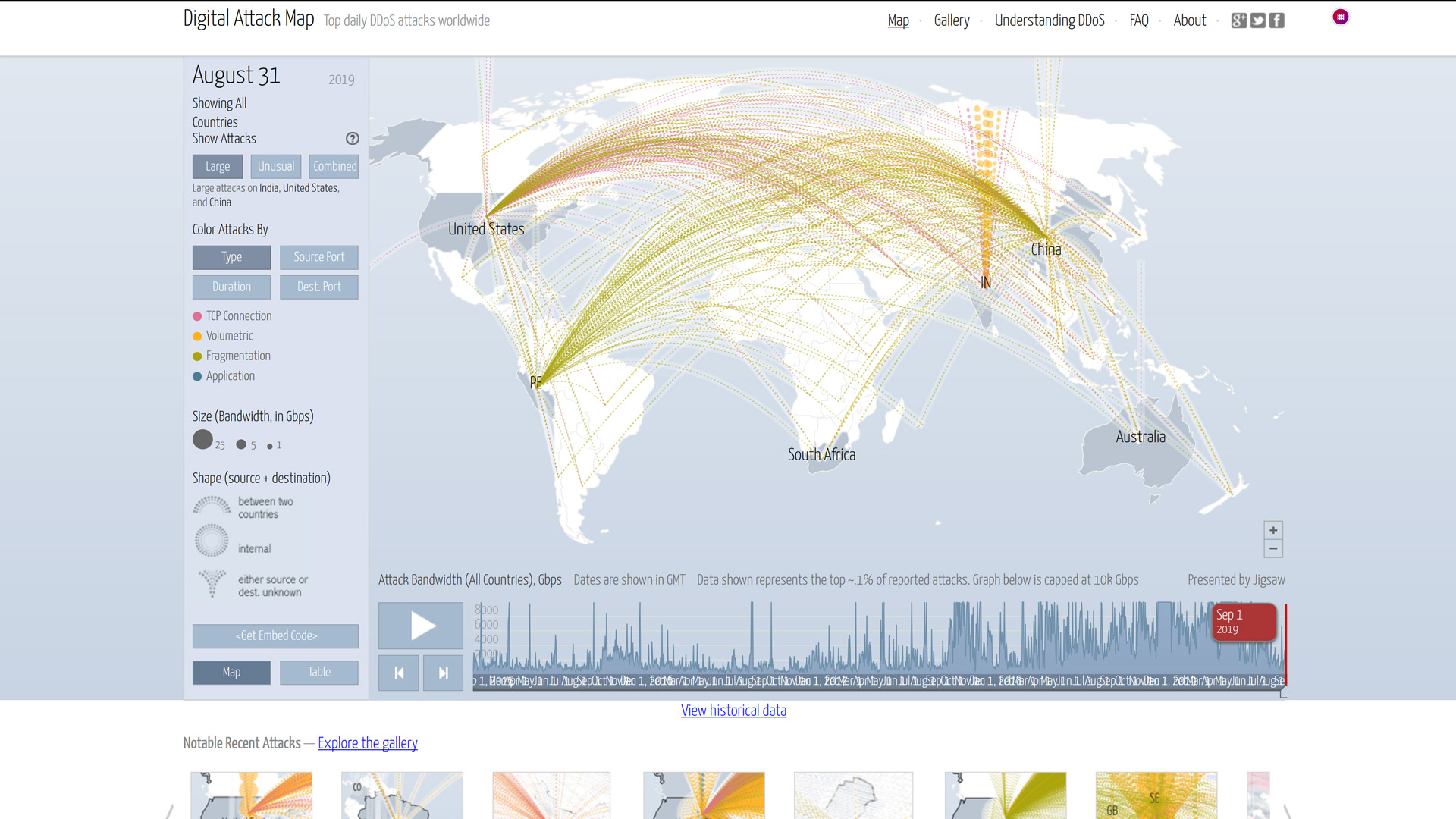Show Combined attacks

click(x=334, y=166)
